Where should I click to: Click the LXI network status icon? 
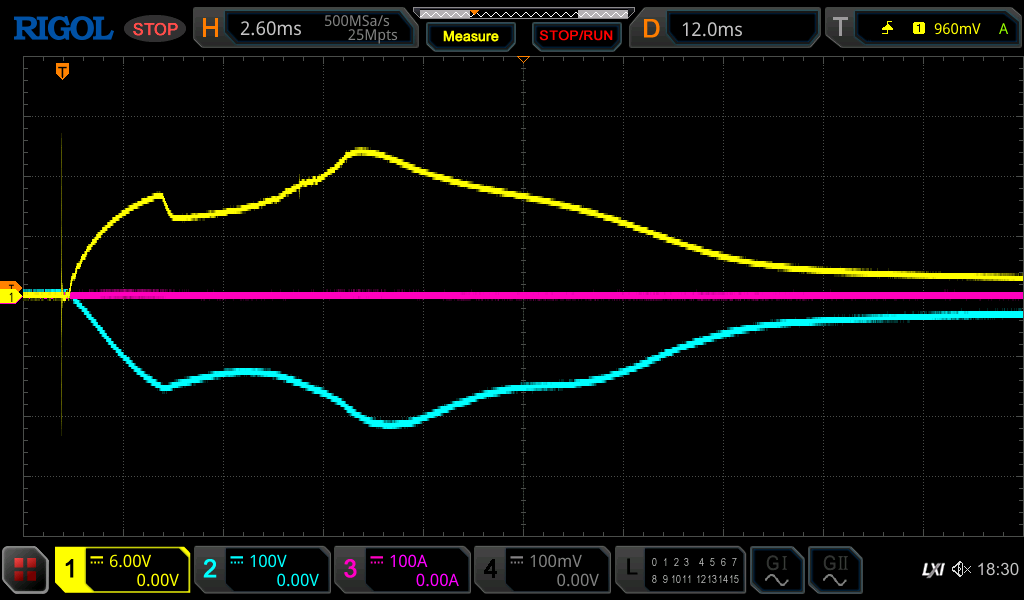coord(932,570)
